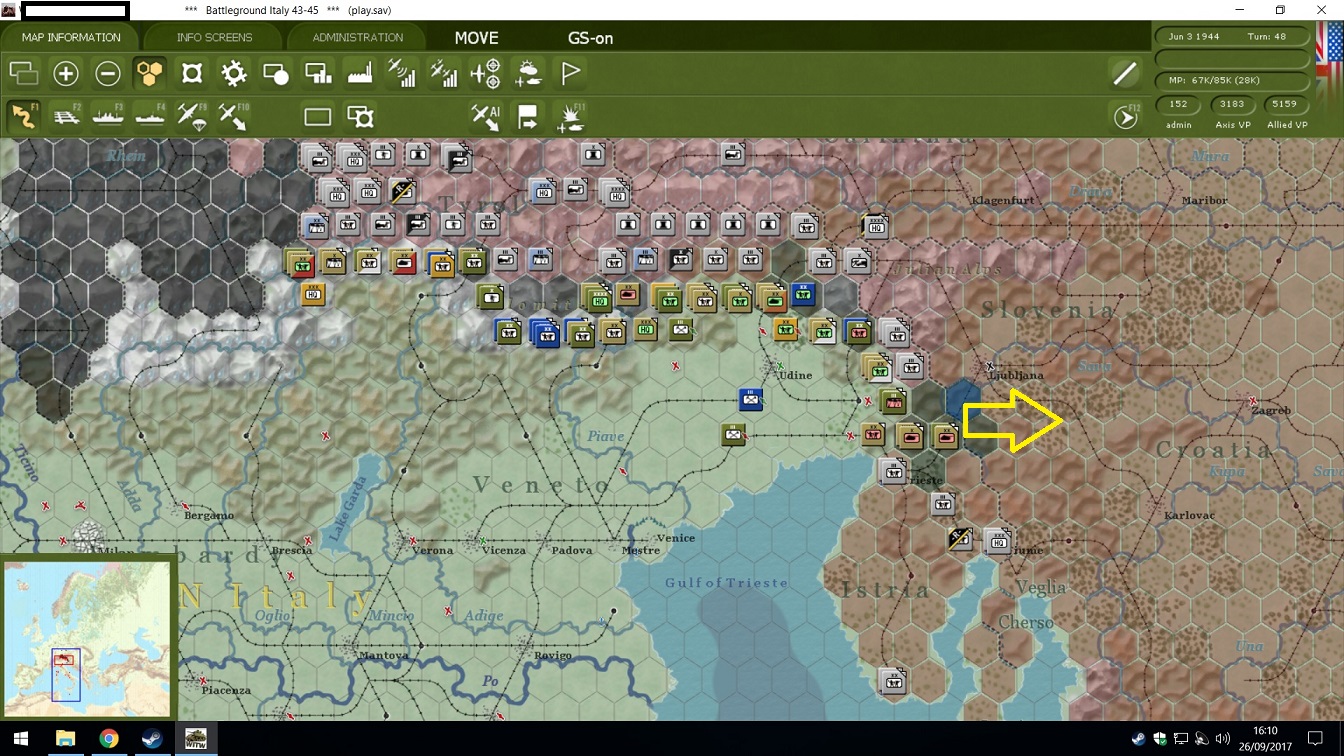This screenshot has height=756, width=1344.
Task: Click the Vicenza city label
Action: tap(502, 550)
